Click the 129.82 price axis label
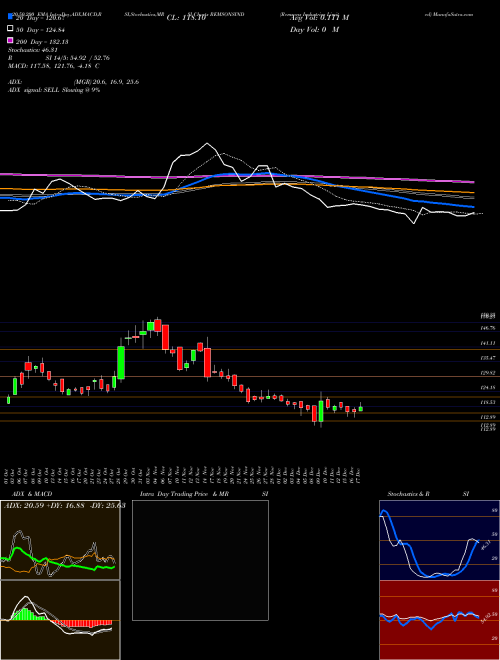The width and height of the screenshot is (500, 660). tap(488, 373)
